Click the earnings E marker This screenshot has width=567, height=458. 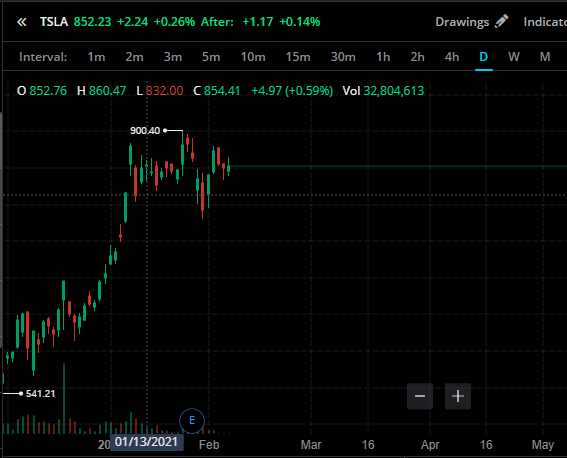tap(192, 420)
